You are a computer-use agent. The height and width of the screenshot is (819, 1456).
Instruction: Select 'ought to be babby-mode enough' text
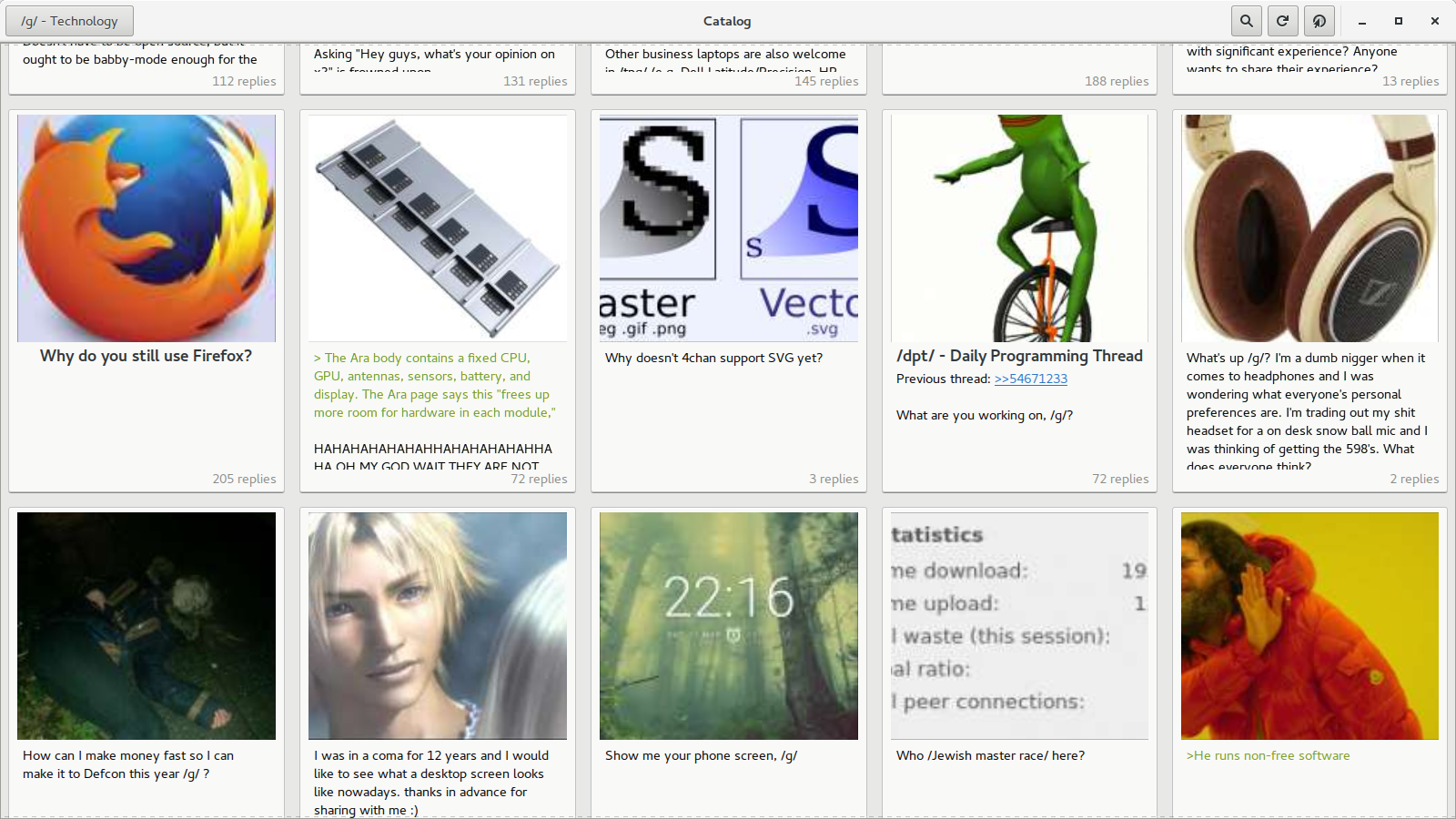tap(140, 59)
